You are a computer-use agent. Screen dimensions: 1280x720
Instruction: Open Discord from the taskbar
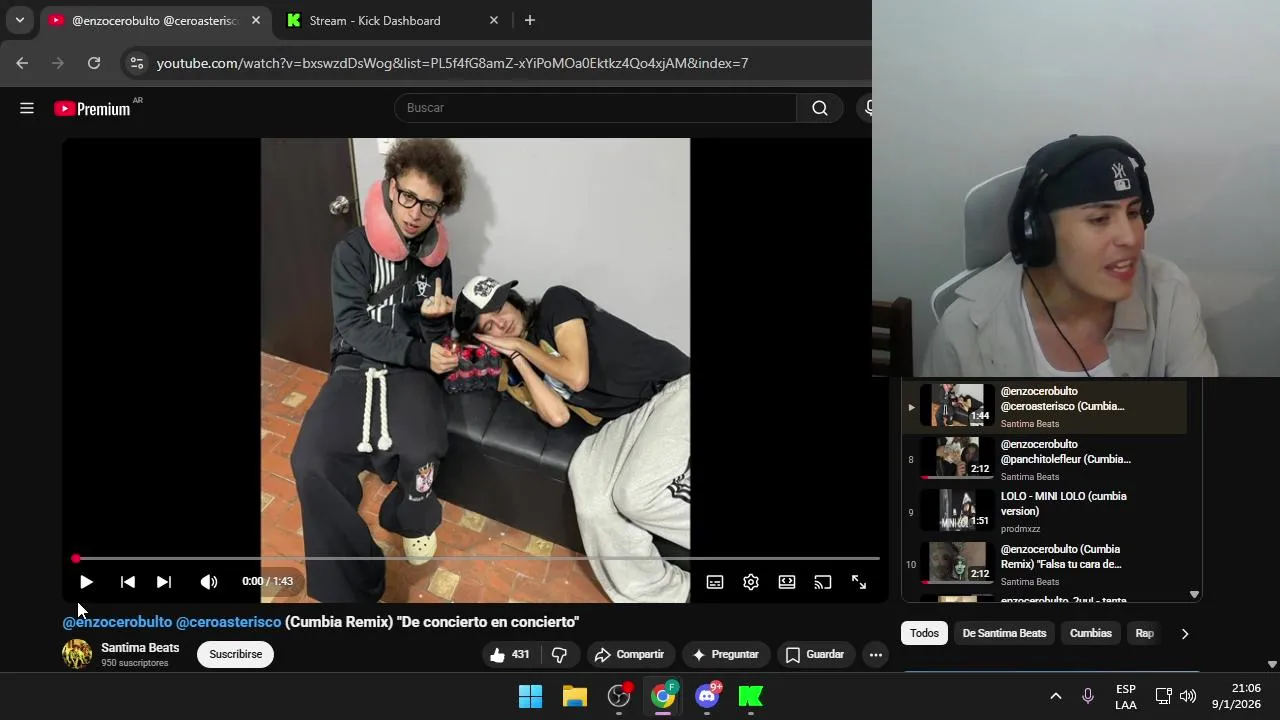pos(707,696)
